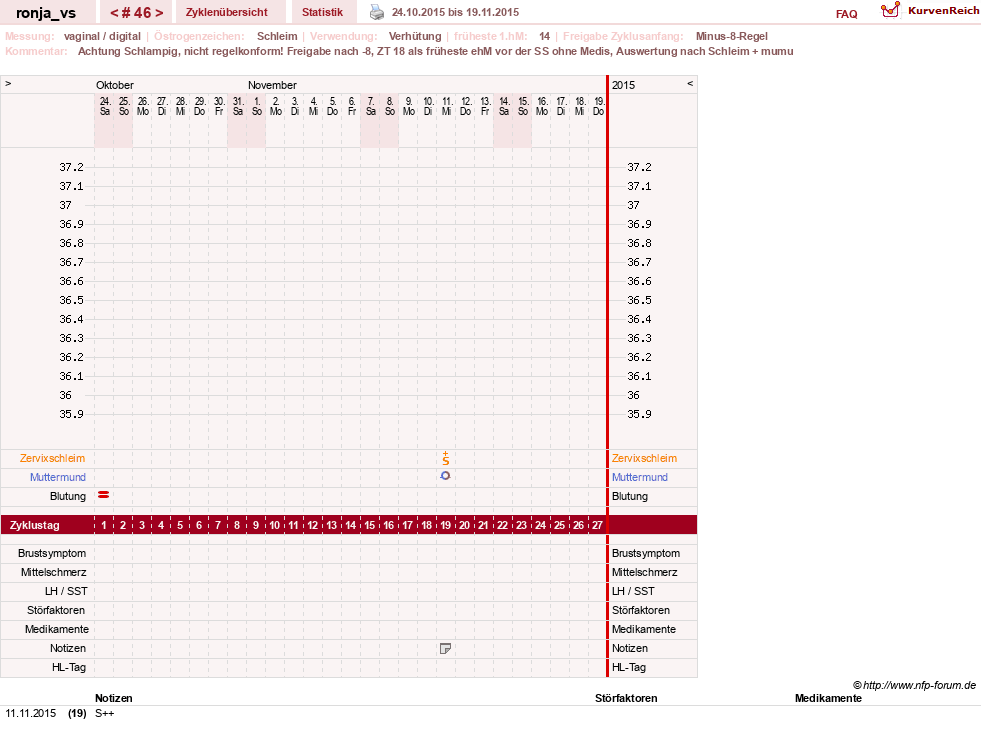Screen dimensions: 981x737
Task: Click the vaginal / digital measurement value
Action: (102, 36)
